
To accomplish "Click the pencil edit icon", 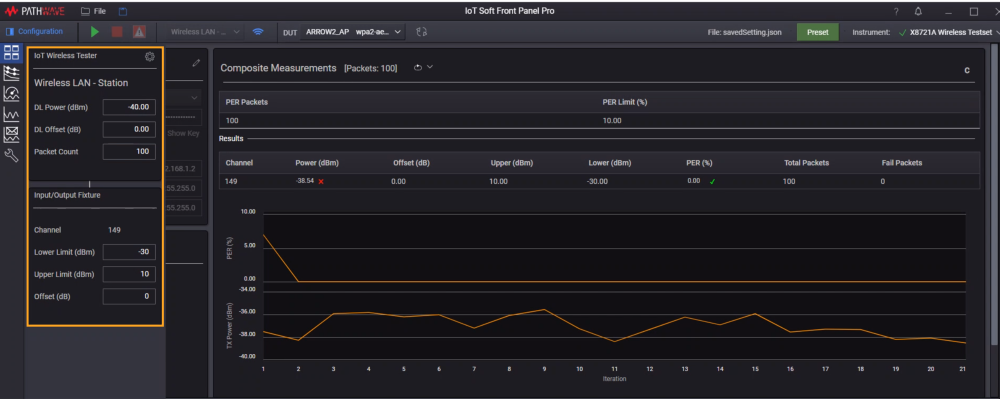I will click(196, 62).
